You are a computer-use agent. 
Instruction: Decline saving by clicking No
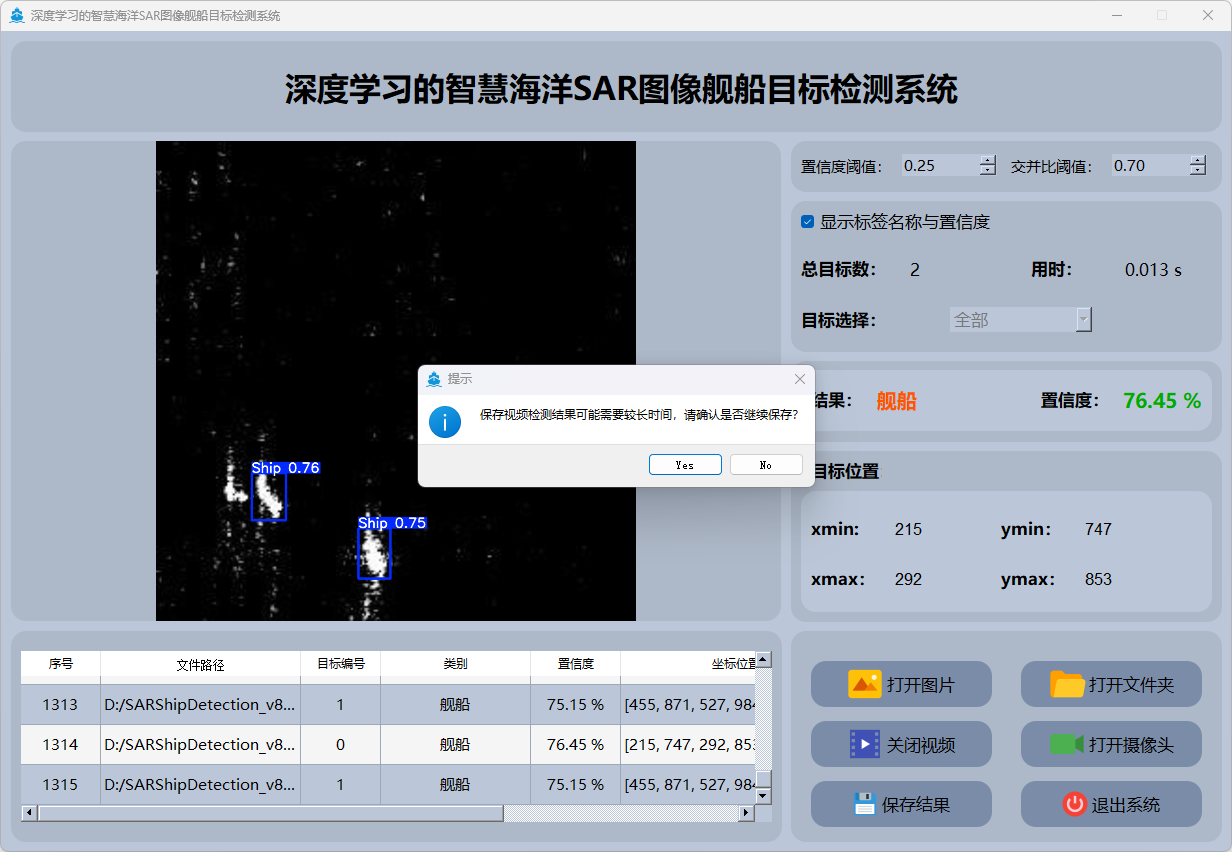coord(766,465)
